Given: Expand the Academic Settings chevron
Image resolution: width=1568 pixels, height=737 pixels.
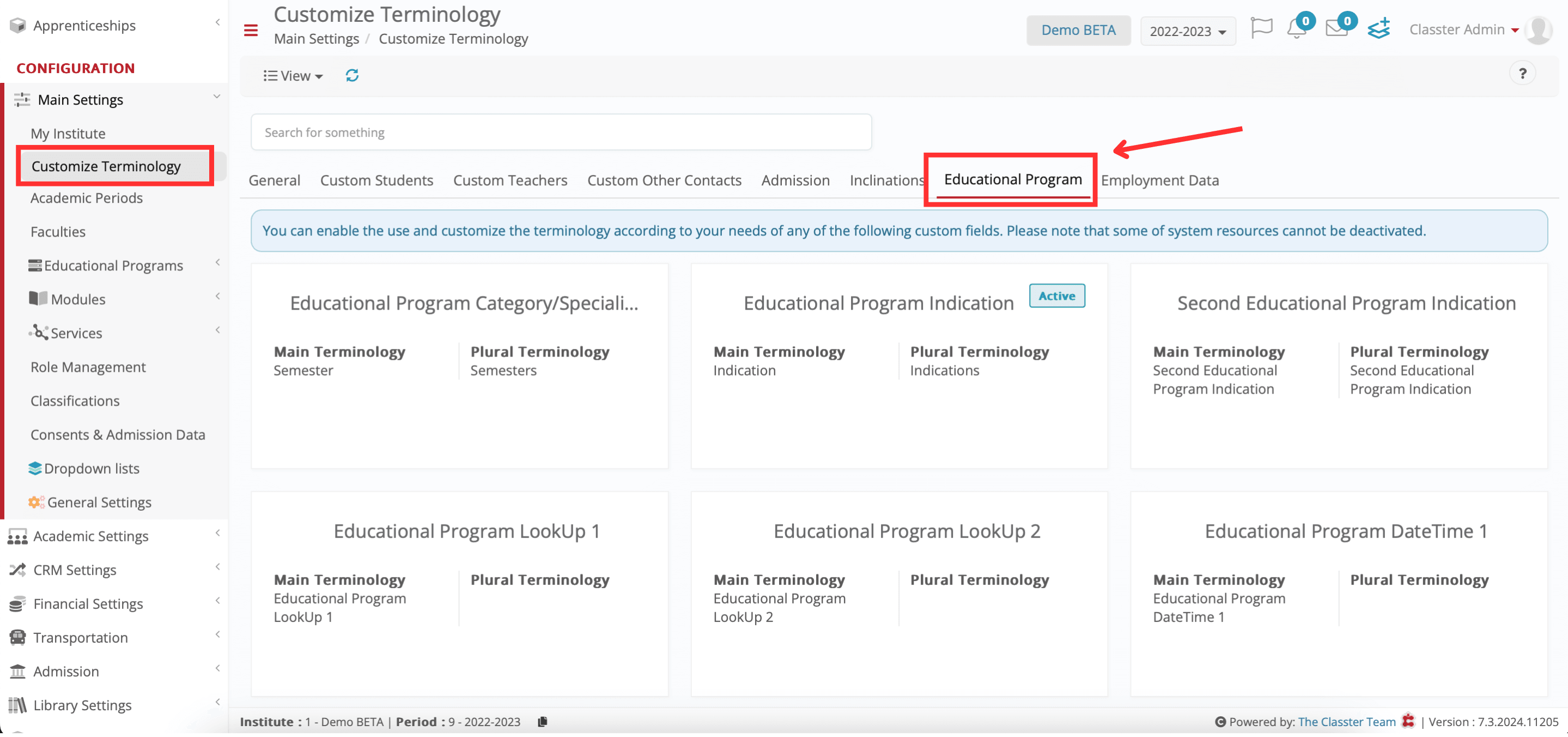Looking at the screenshot, I should 217,533.
